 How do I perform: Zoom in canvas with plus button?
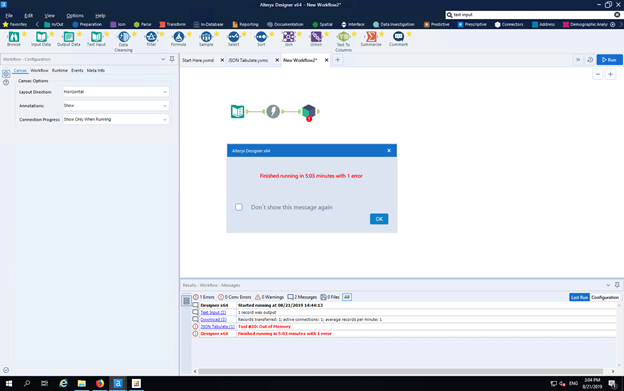610,74
